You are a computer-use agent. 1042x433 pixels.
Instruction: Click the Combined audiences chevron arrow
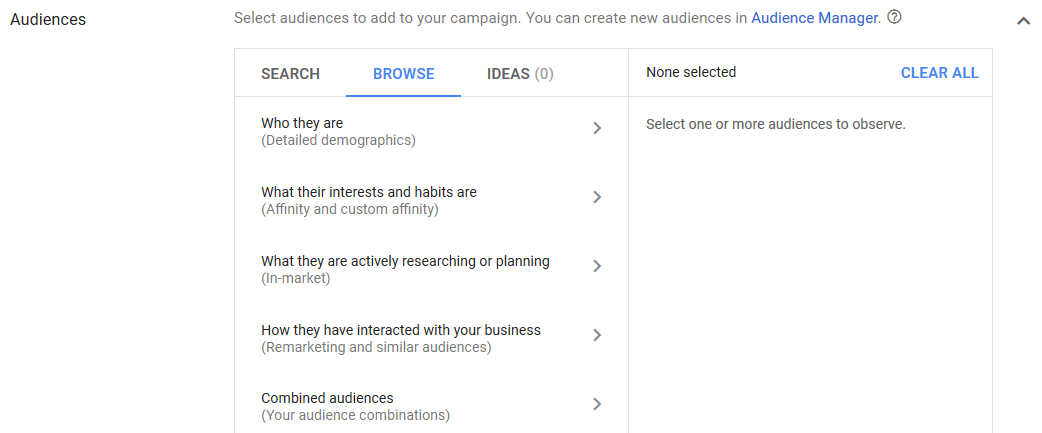[597, 404]
